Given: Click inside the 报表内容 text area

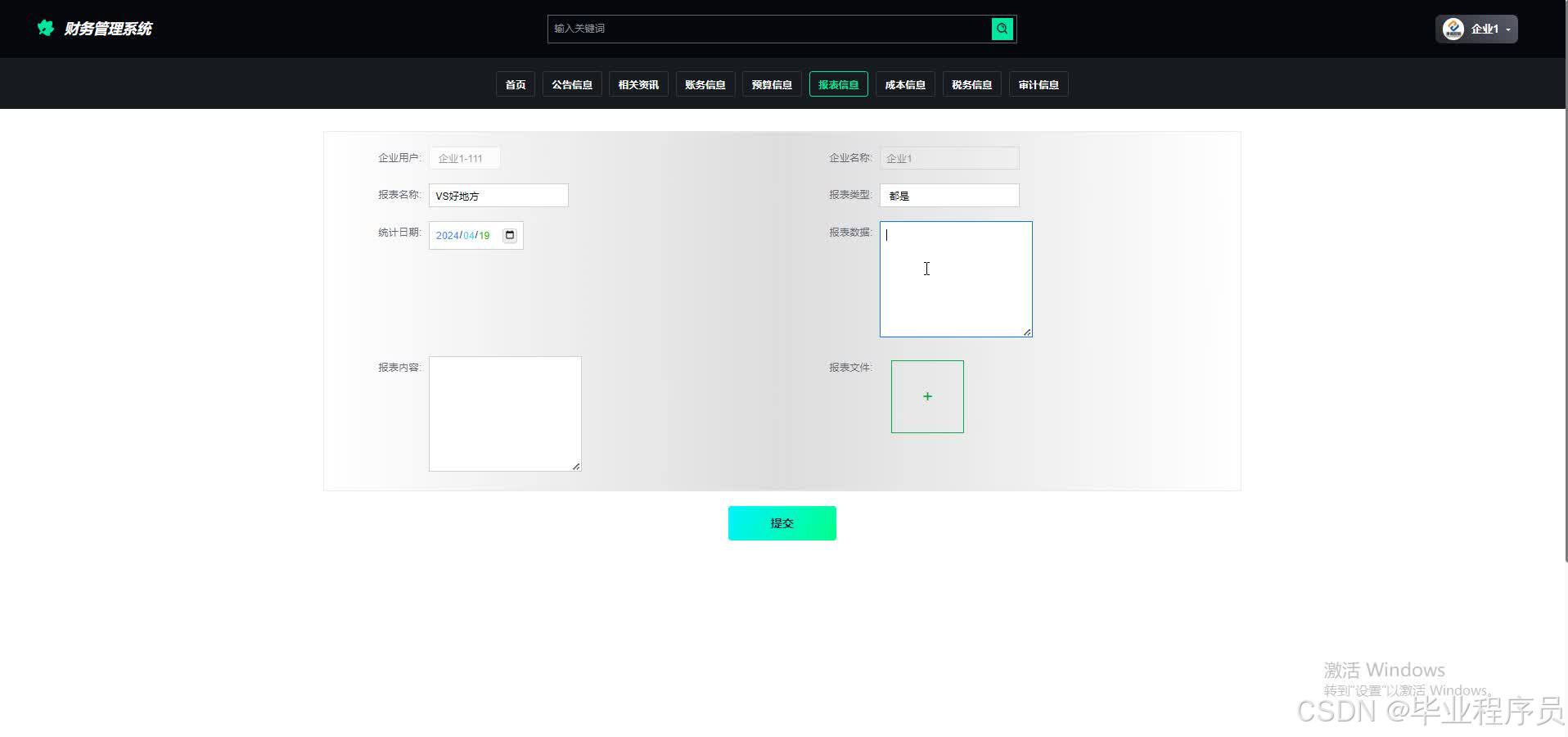Looking at the screenshot, I should pyautogui.click(x=505, y=414).
